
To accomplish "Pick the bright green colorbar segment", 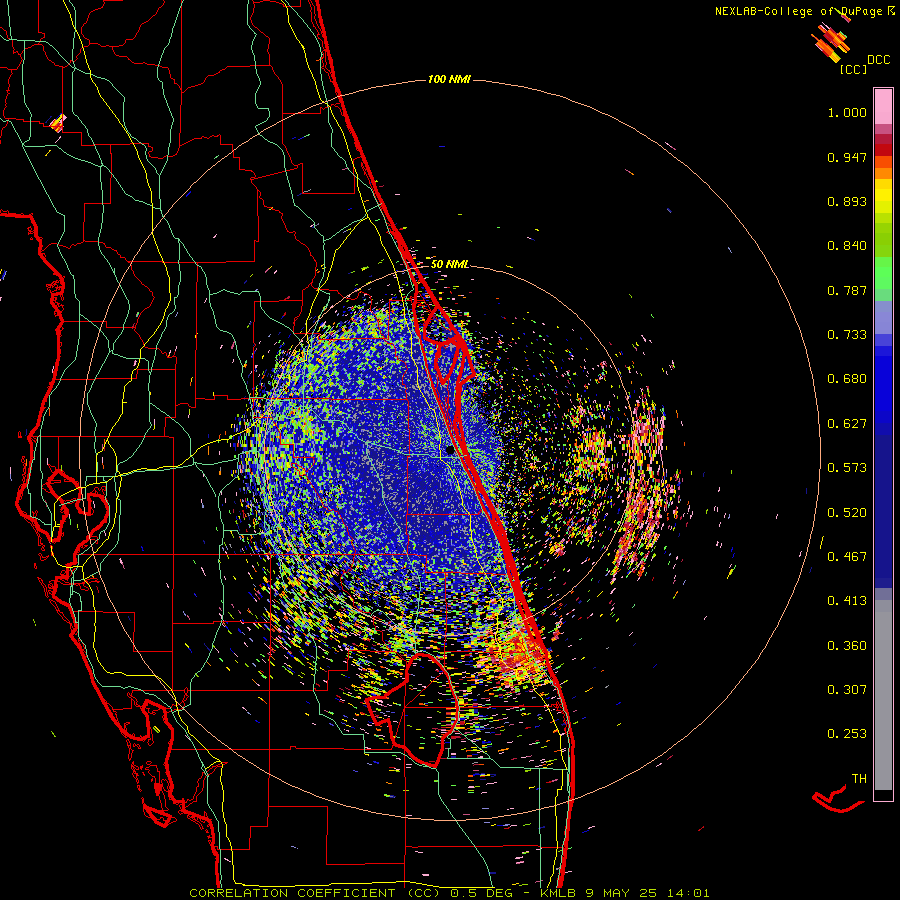I will click(883, 273).
